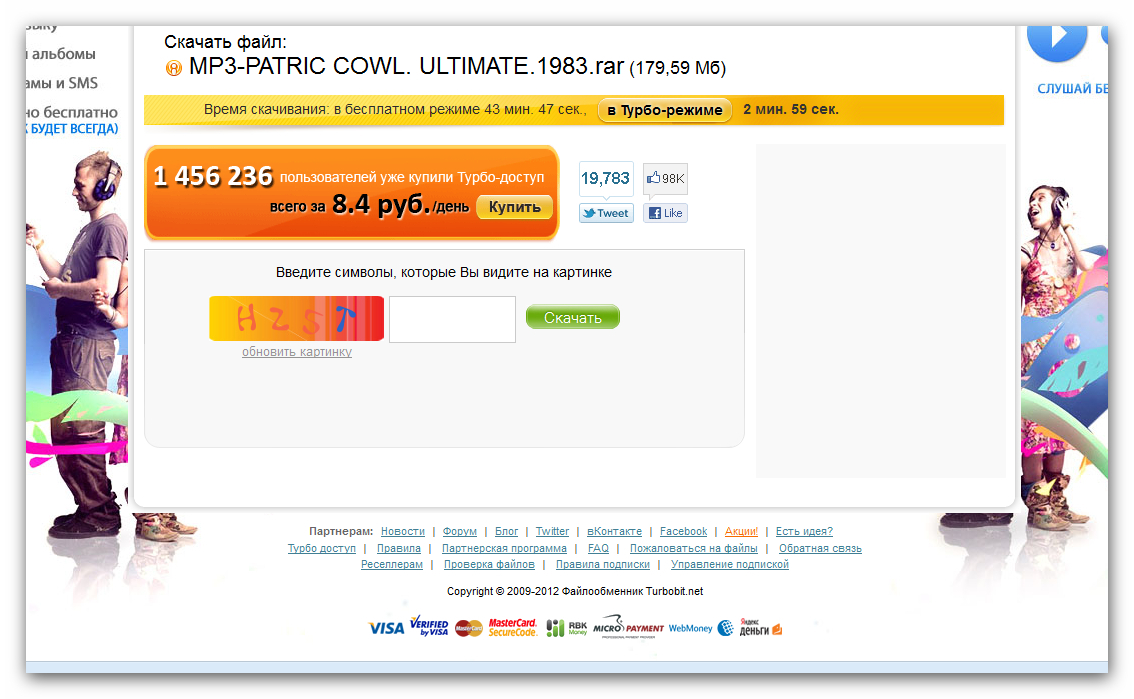Open the Турбо доступ footer link
Screen dimensions: 1134x699
pyautogui.click(x=322, y=549)
